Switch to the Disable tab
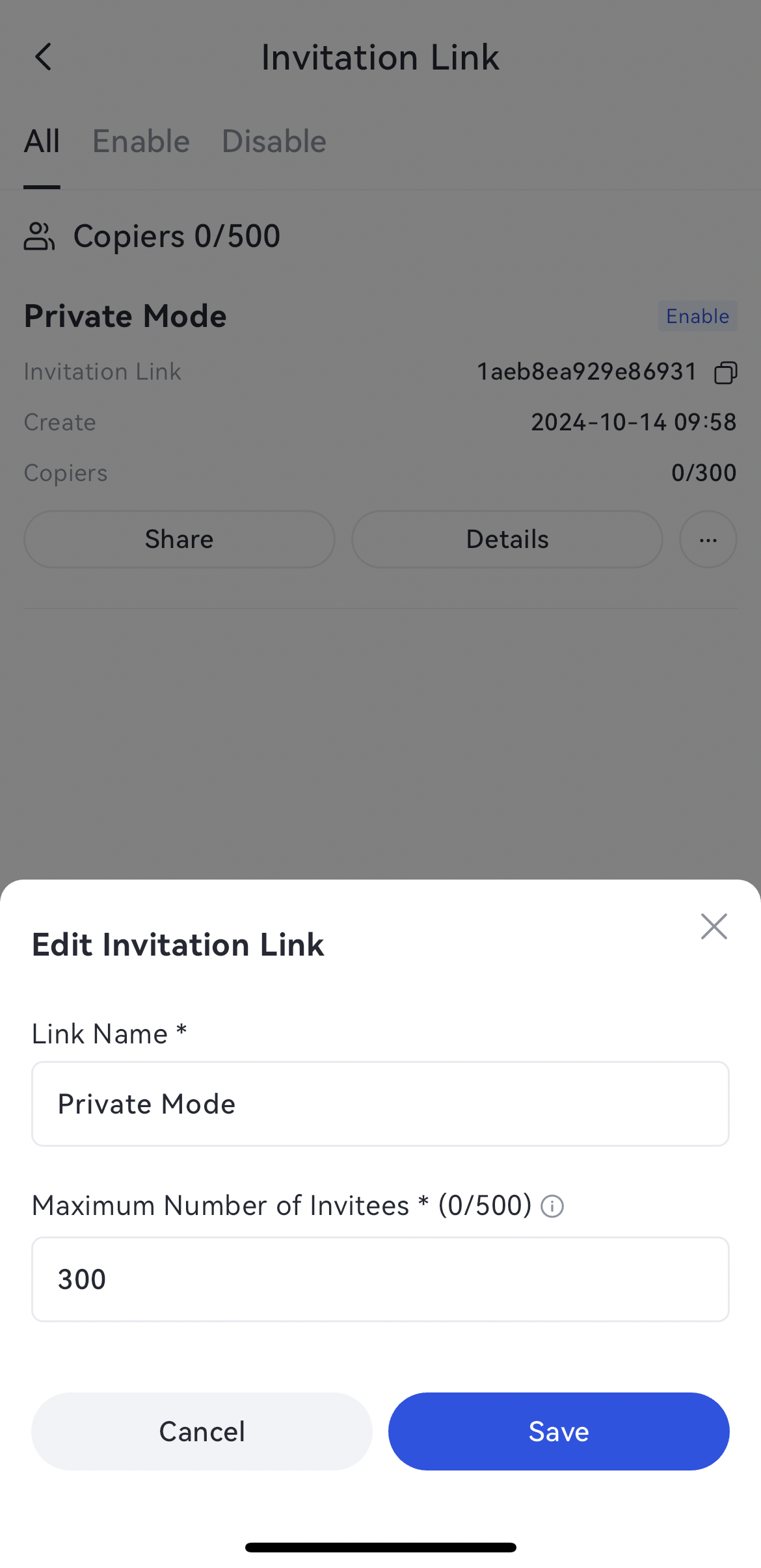Viewport: 761px width, 1568px height. [274, 142]
